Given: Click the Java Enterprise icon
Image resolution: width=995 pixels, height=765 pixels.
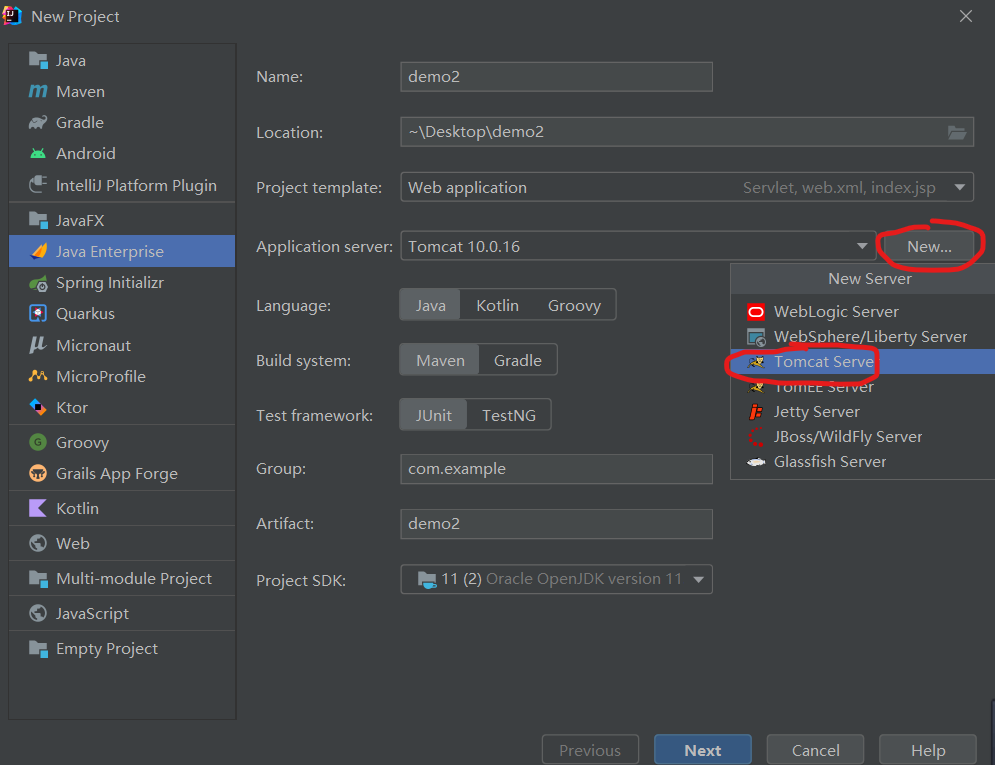Looking at the screenshot, I should [38, 251].
